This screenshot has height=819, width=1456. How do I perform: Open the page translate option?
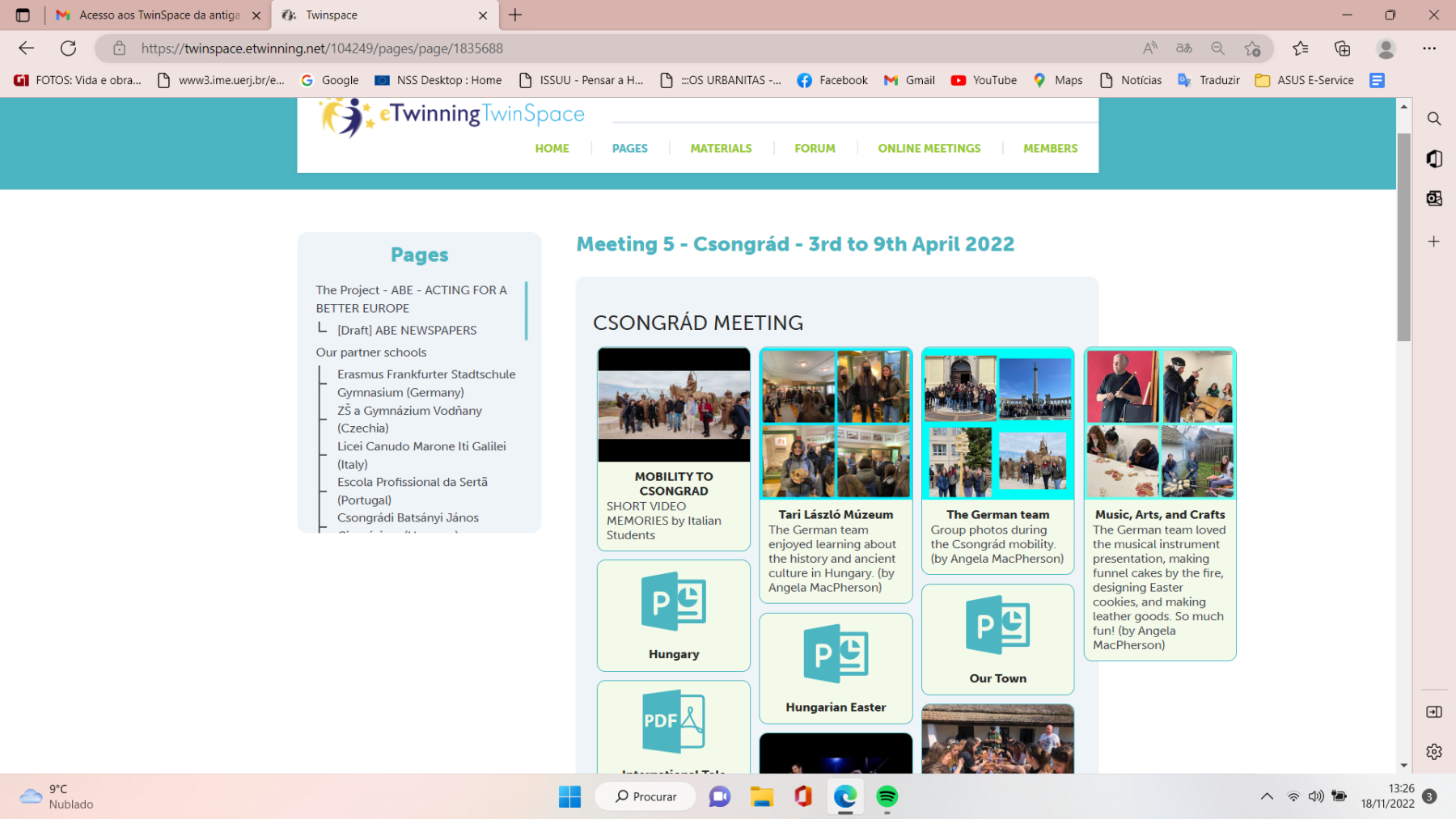click(1184, 49)
